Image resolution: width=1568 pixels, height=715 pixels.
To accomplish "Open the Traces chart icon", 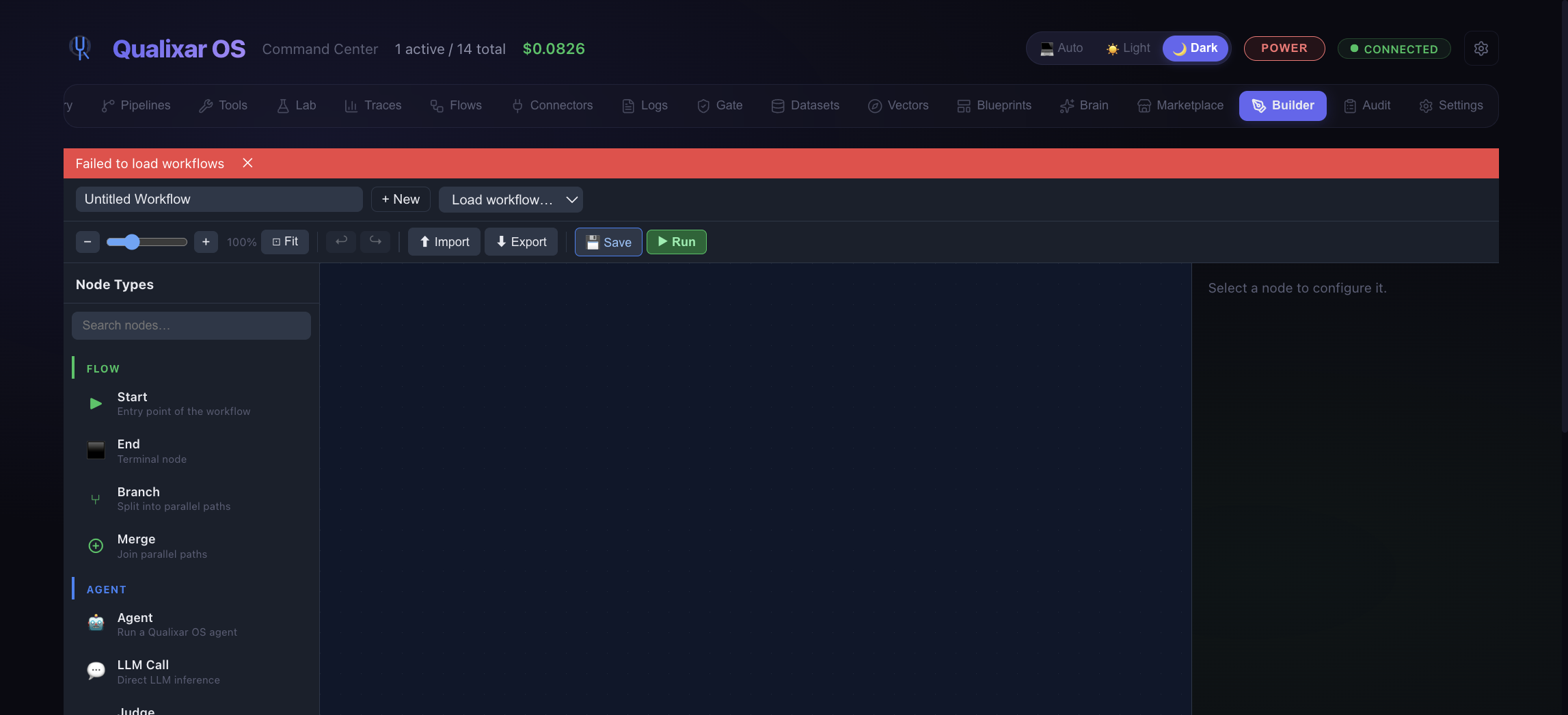I will click(351, 105).
